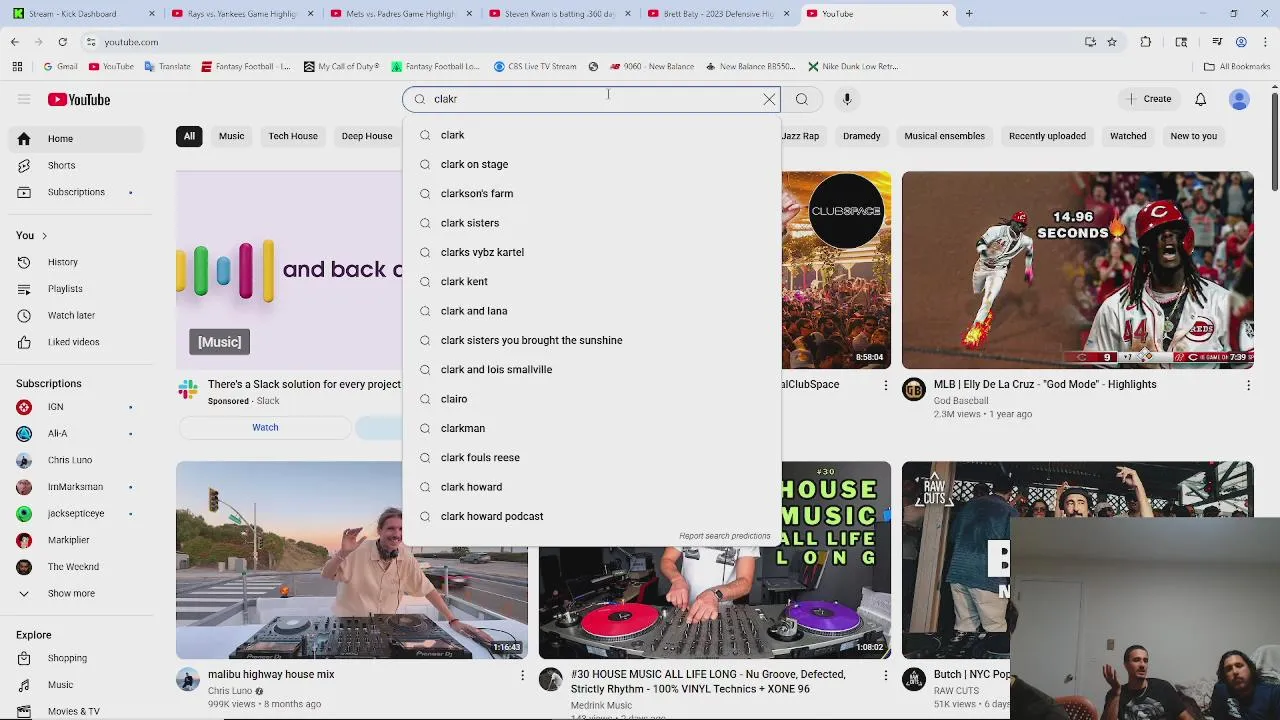Click Report search predictions link

tap(725, 536)
